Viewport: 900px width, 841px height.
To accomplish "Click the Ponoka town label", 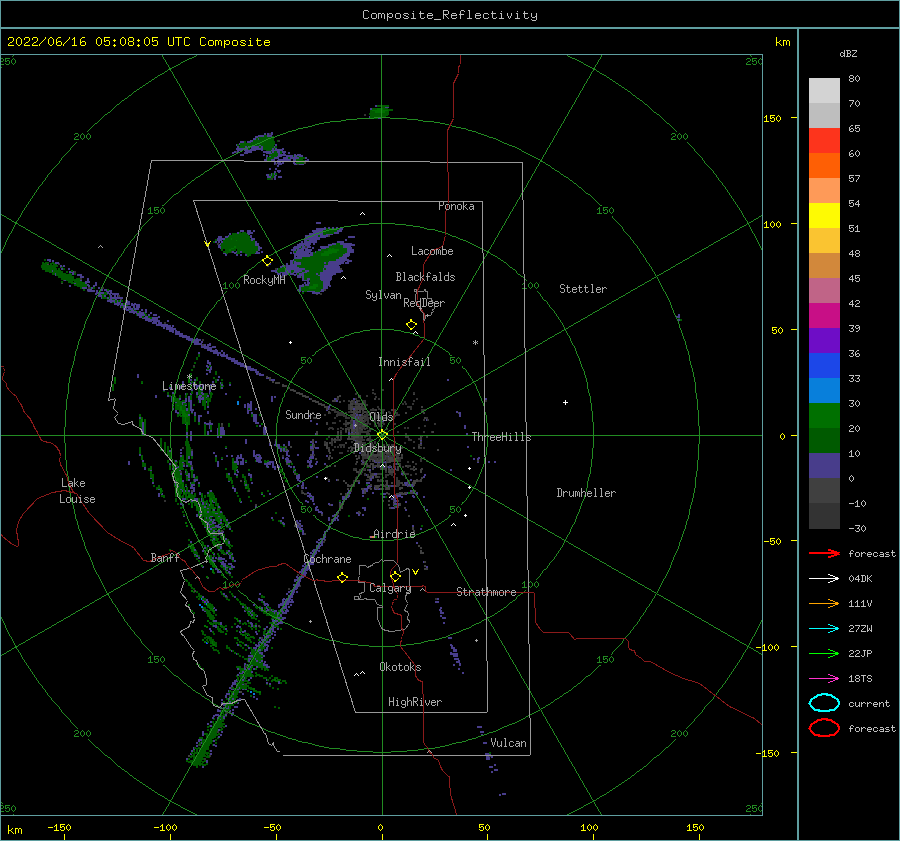I will [x=456, y=206].
